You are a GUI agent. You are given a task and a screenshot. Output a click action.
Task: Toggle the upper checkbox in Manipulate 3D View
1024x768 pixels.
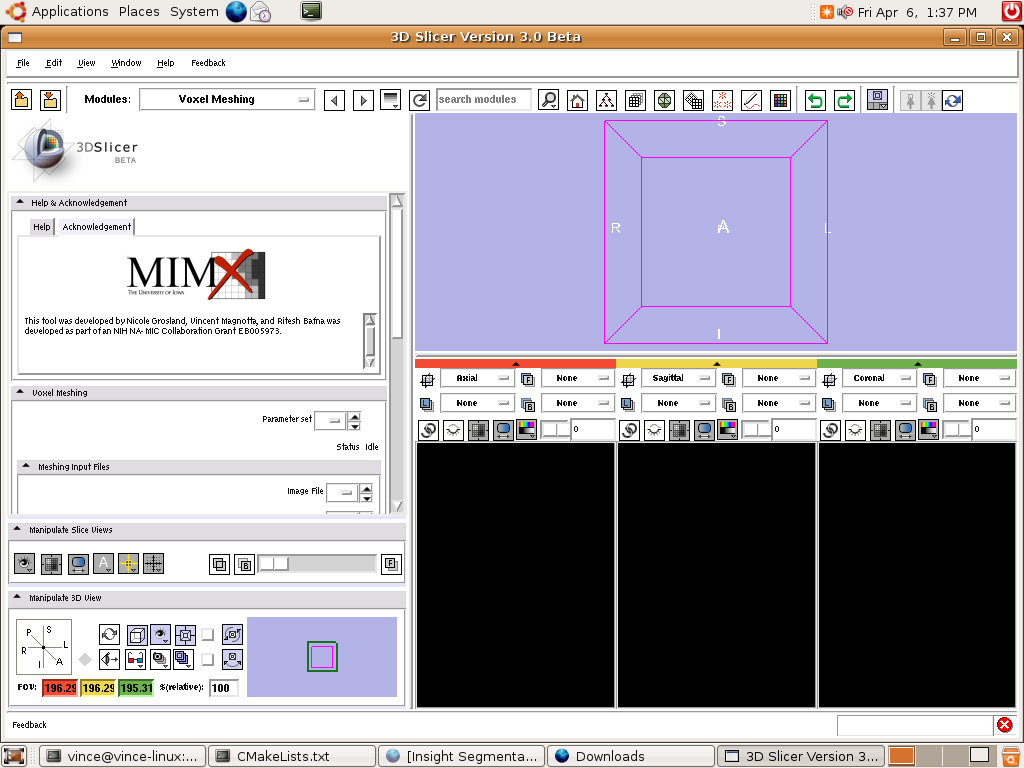(x=208, y=634)
